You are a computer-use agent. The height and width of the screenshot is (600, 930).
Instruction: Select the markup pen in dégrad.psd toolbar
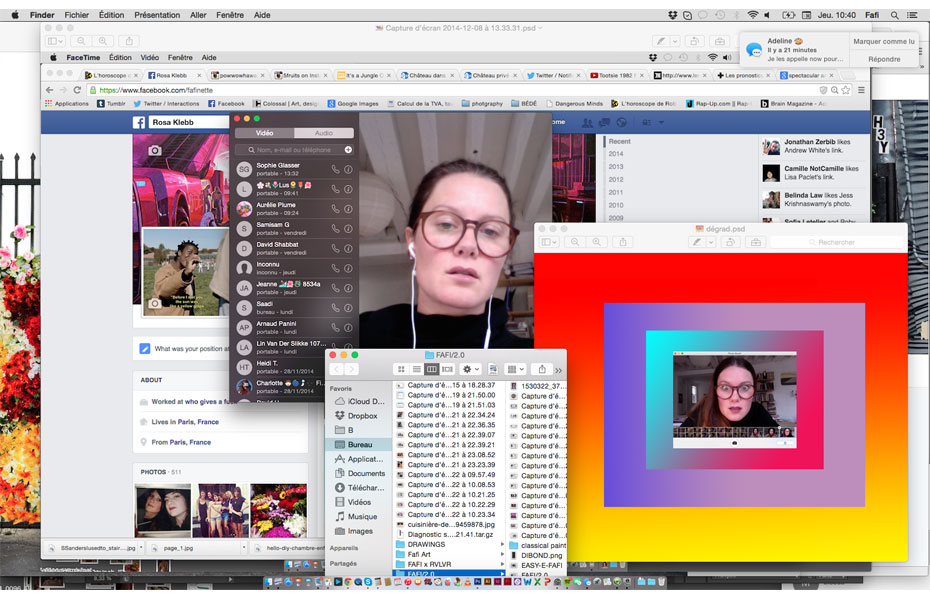(x=697, y=242)
